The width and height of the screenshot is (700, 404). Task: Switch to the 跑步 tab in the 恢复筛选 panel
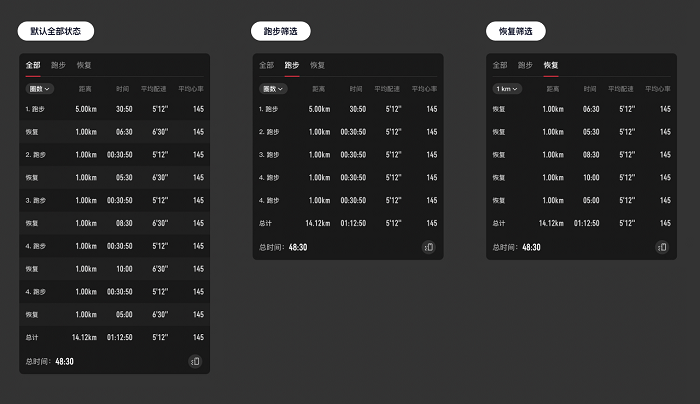click(525, 65)
